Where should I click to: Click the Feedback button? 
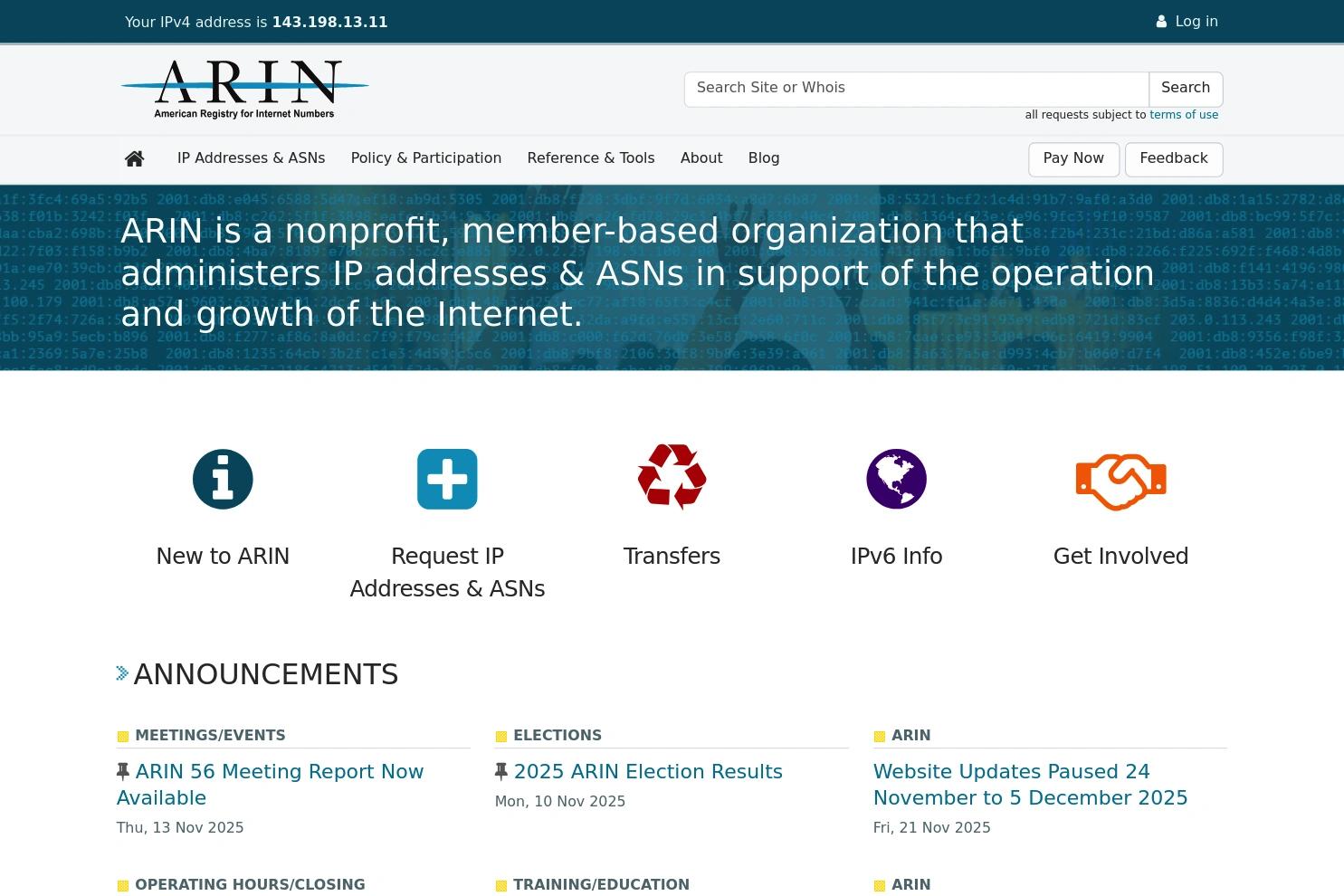pos(1174,159)
